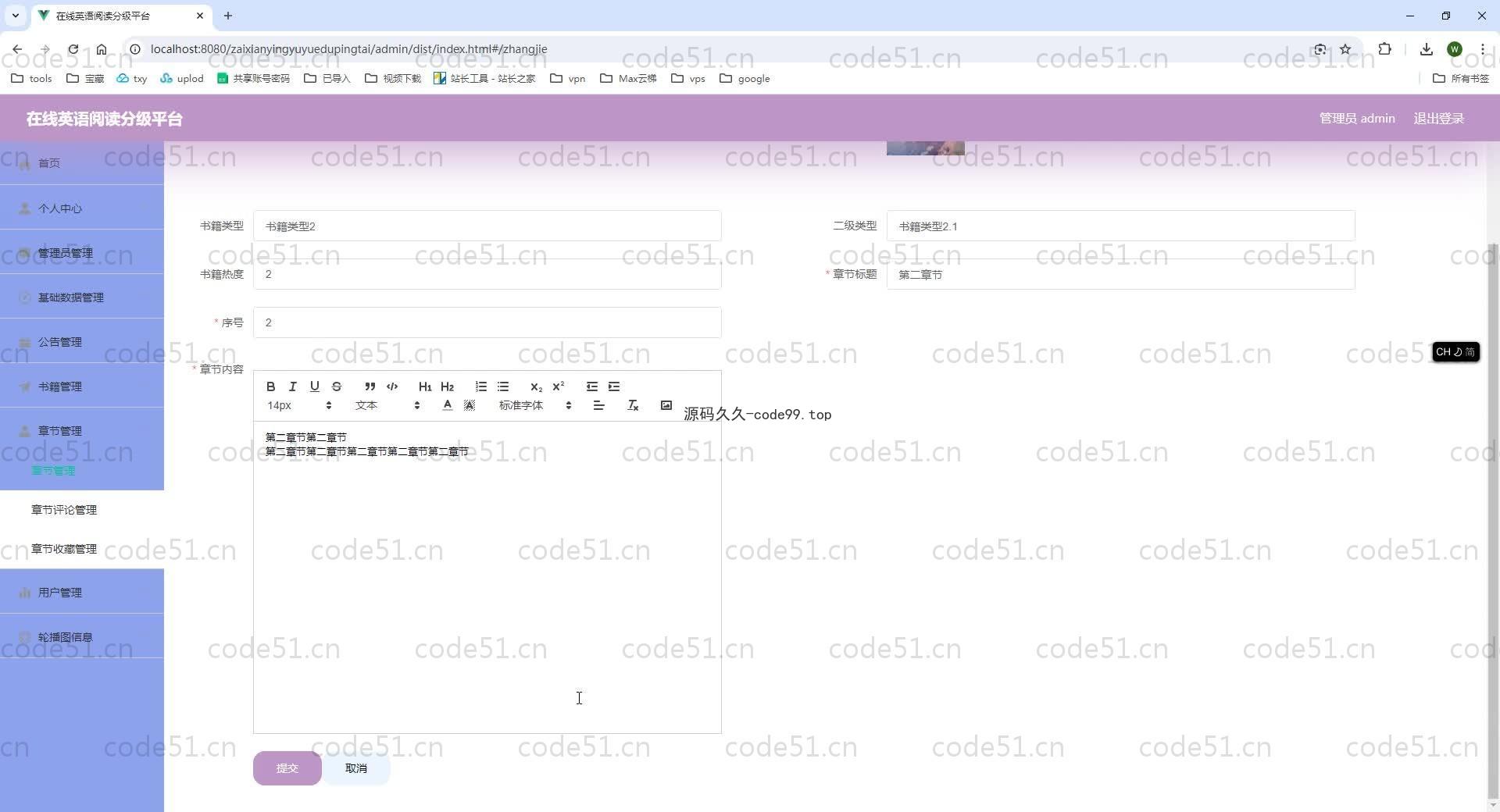
Task: Open 首页 in the sidebar
Action: click(x=82, y=163)
